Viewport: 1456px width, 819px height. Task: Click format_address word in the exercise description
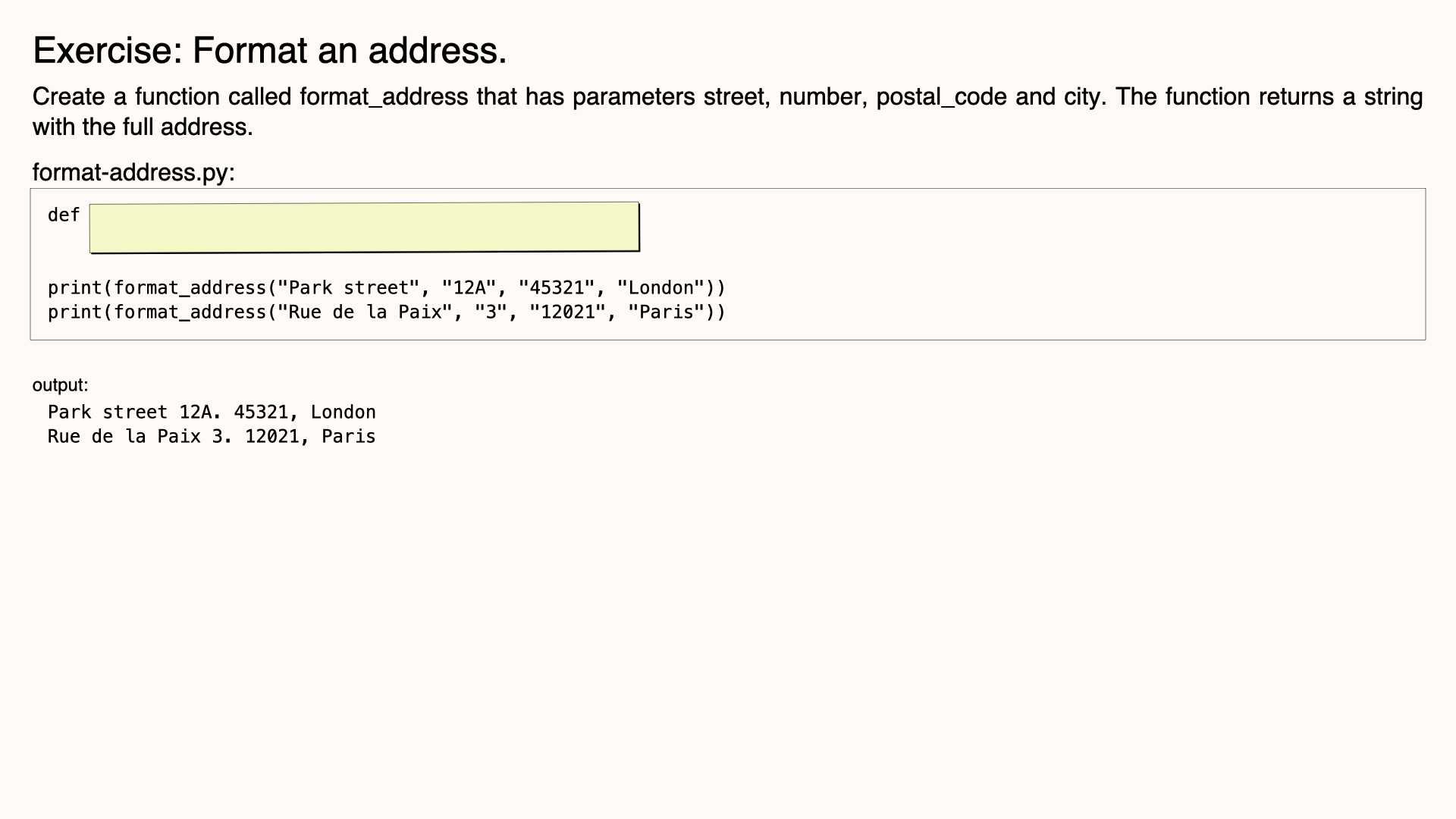[x=384, y=97]
